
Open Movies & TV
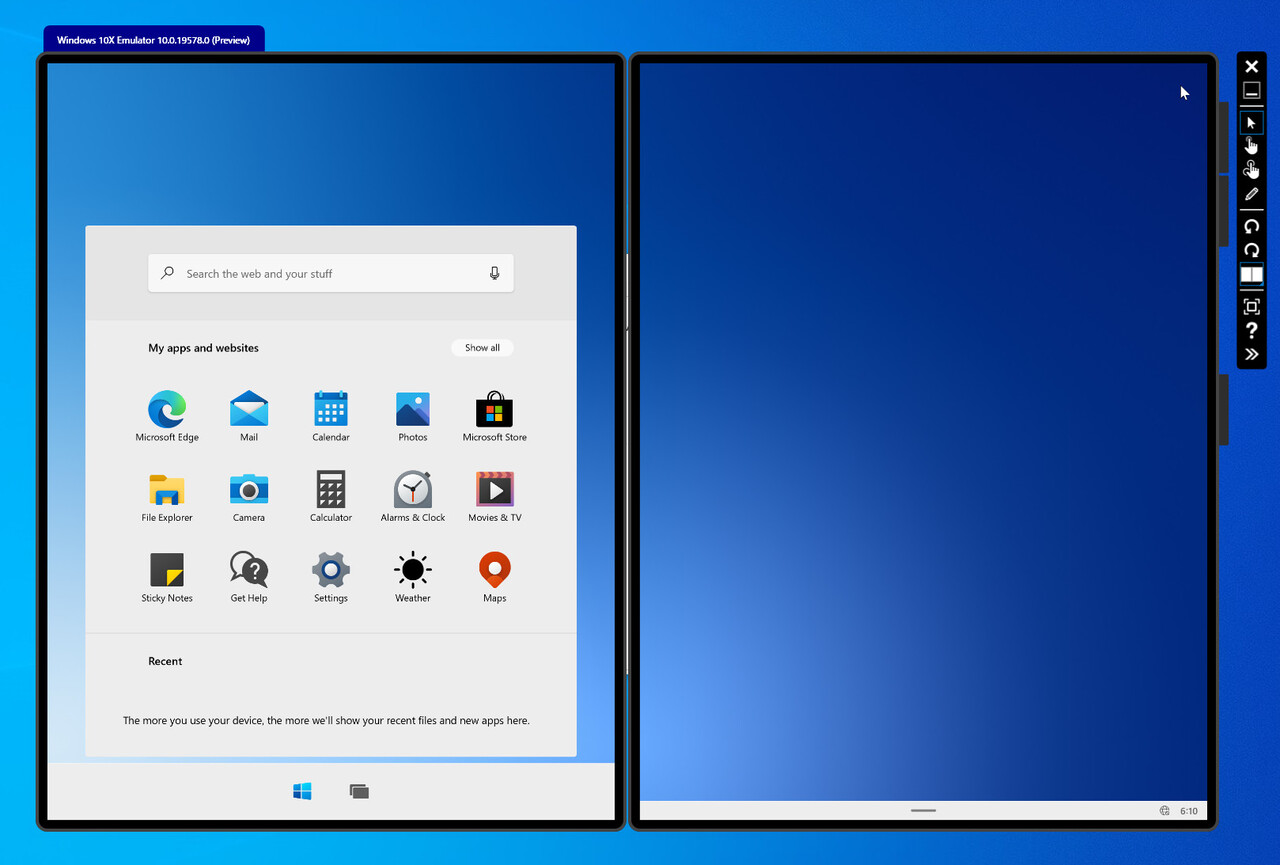pos(495,497)
